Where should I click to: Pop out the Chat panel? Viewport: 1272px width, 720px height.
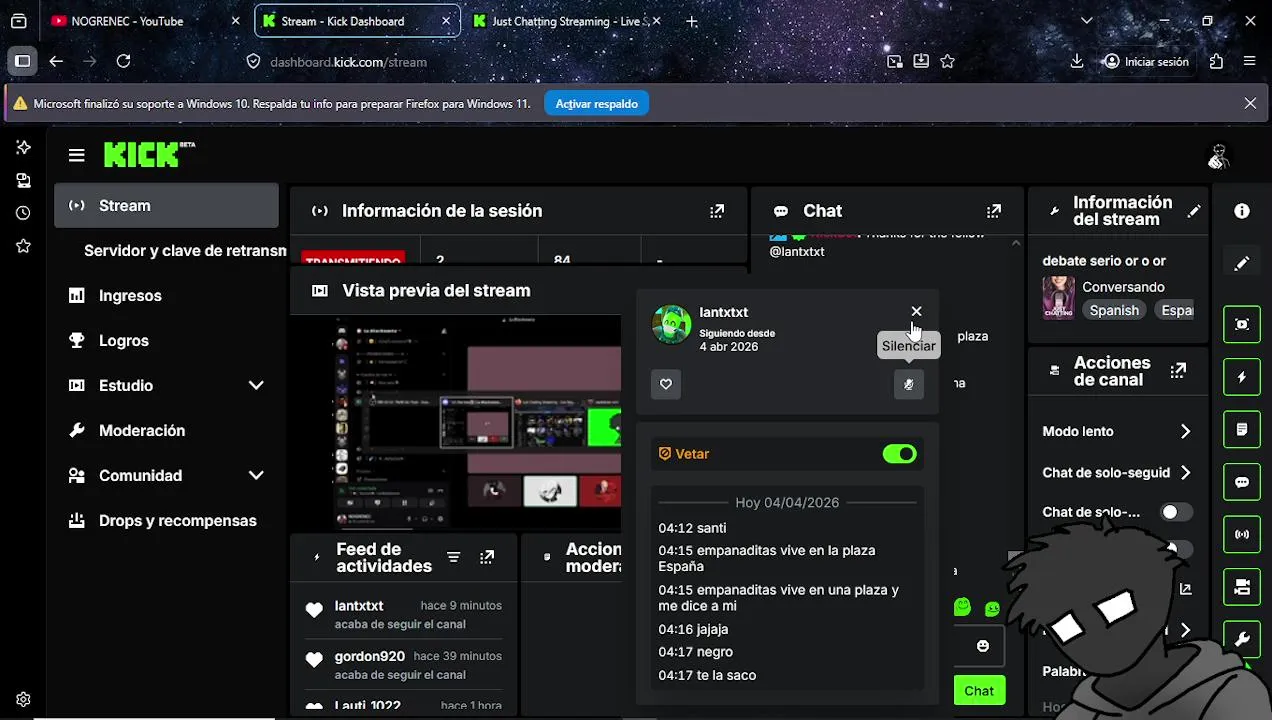click(x=993, y=211)
